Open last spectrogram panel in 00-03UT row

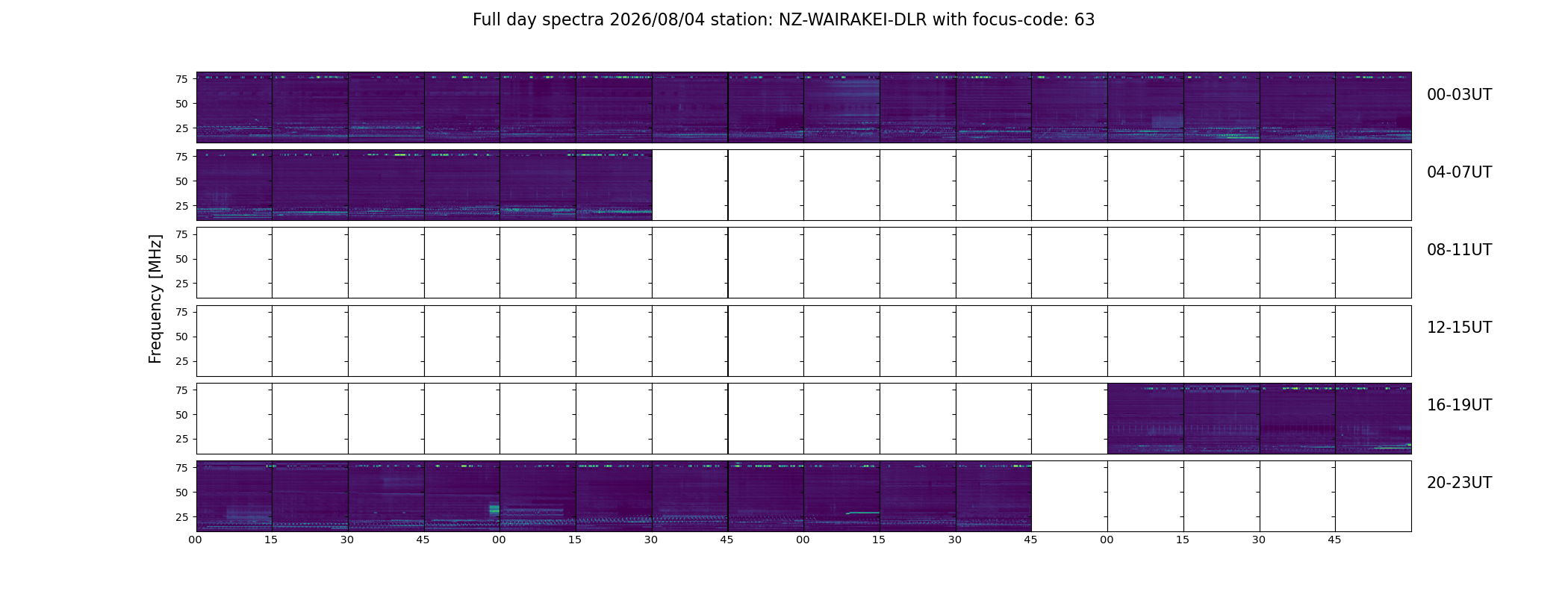coord(1373,107)
